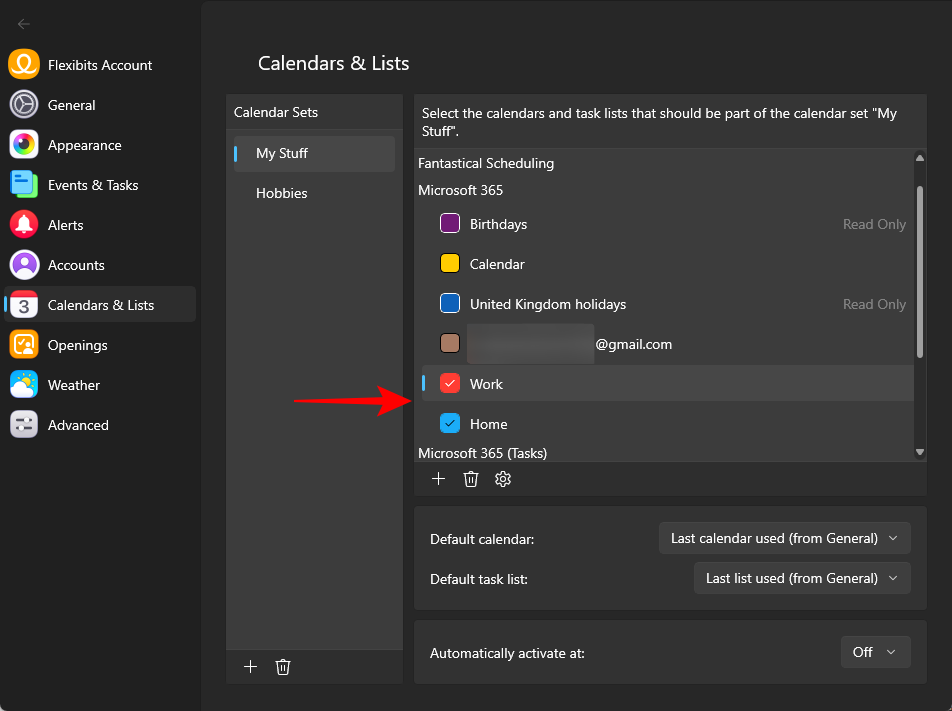
Task: Open the Default calendar dropdown
Action: click(x=784, y=538)
